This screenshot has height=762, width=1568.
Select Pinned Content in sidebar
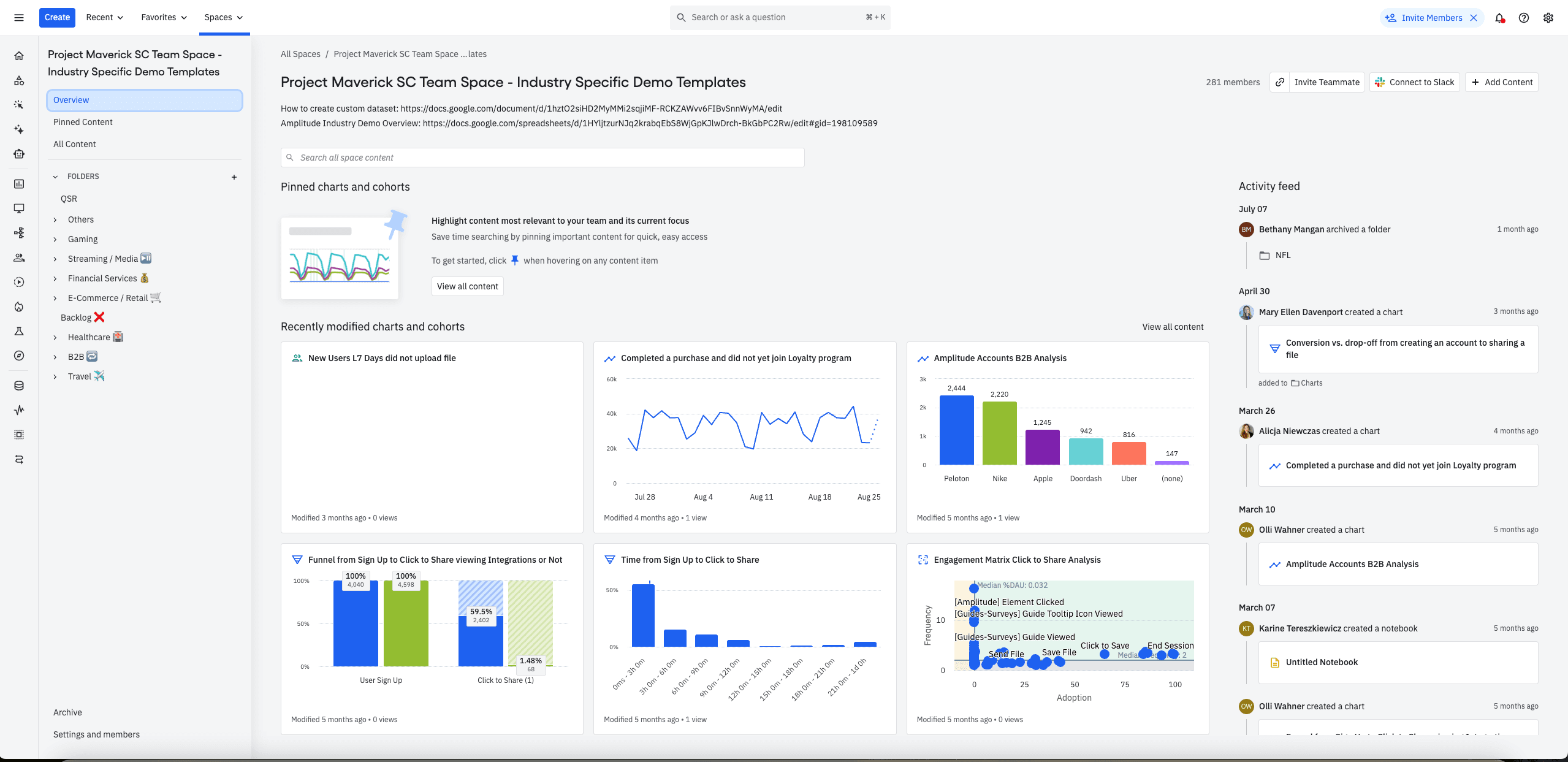(x=83, y=122)
